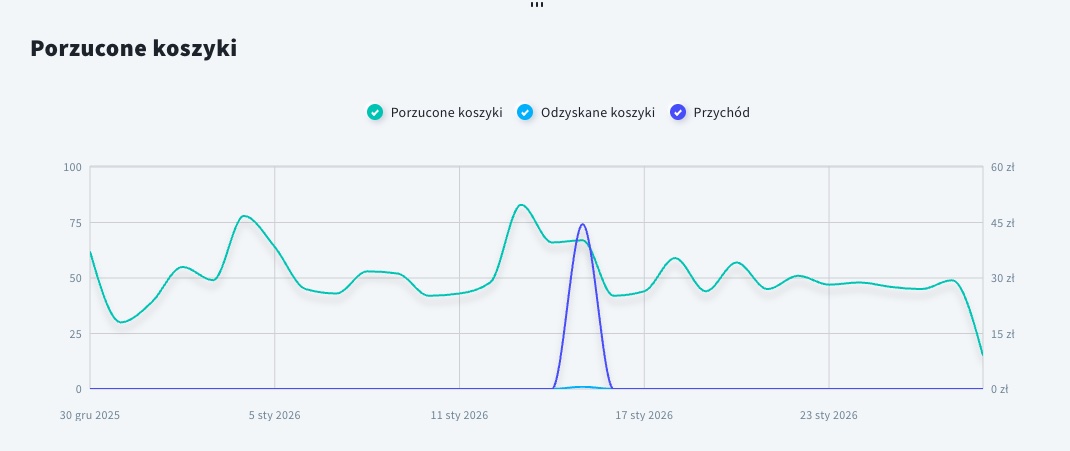Click the Przychód legend text label
Screen dimensions: 1070x451
(721, 113)
